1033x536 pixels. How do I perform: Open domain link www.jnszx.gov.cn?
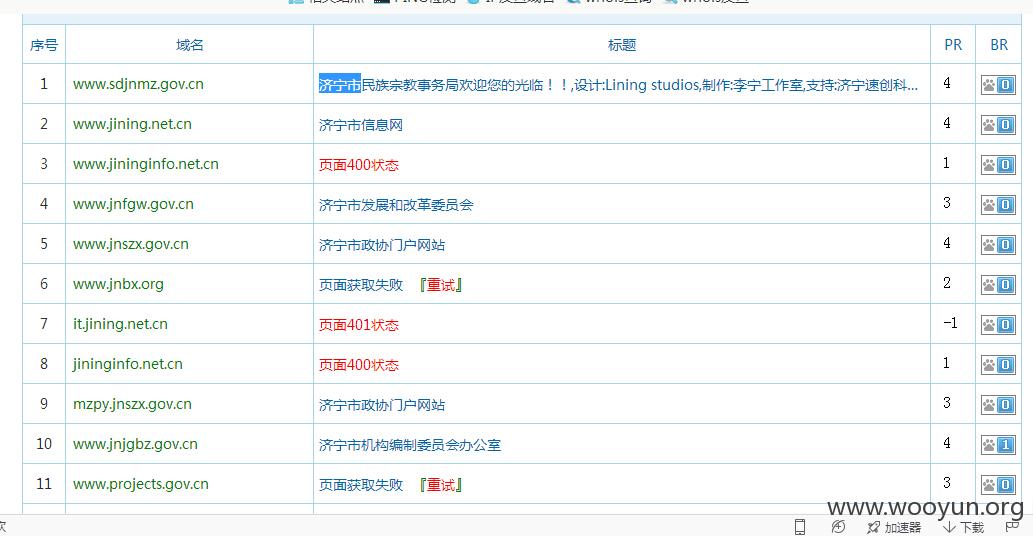click(x=130, y=244)
